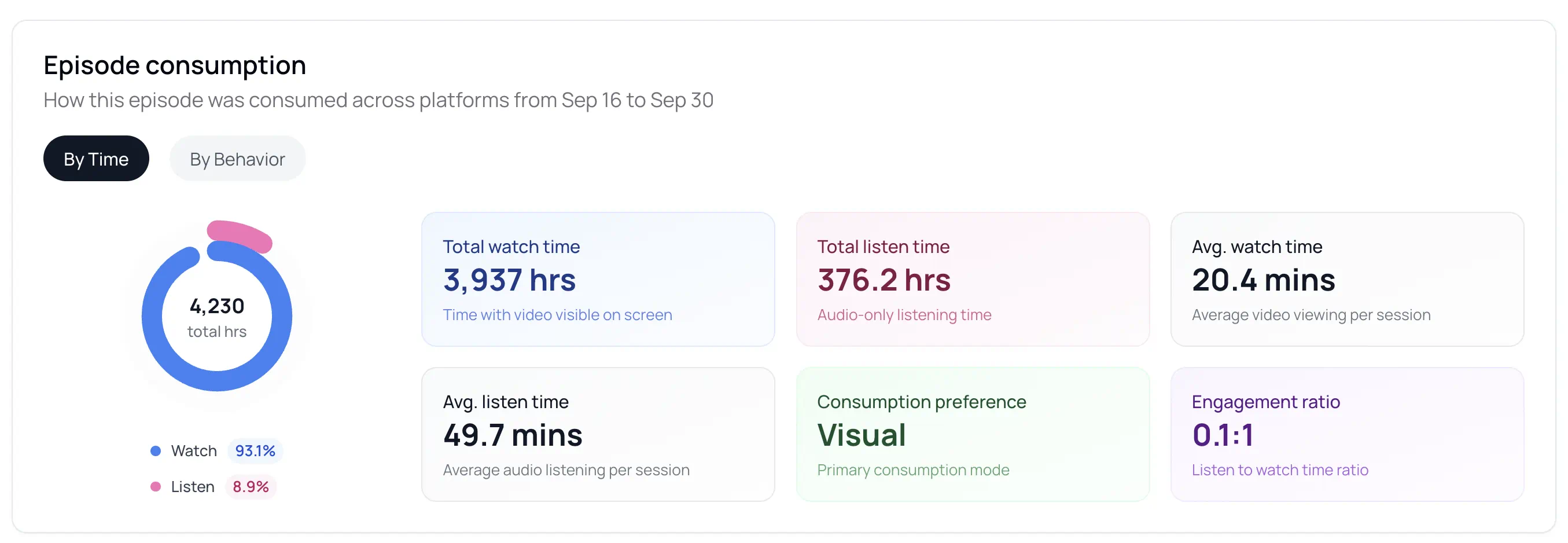Open the Total watch time card

pyautogui.click(x=597, y=280)
